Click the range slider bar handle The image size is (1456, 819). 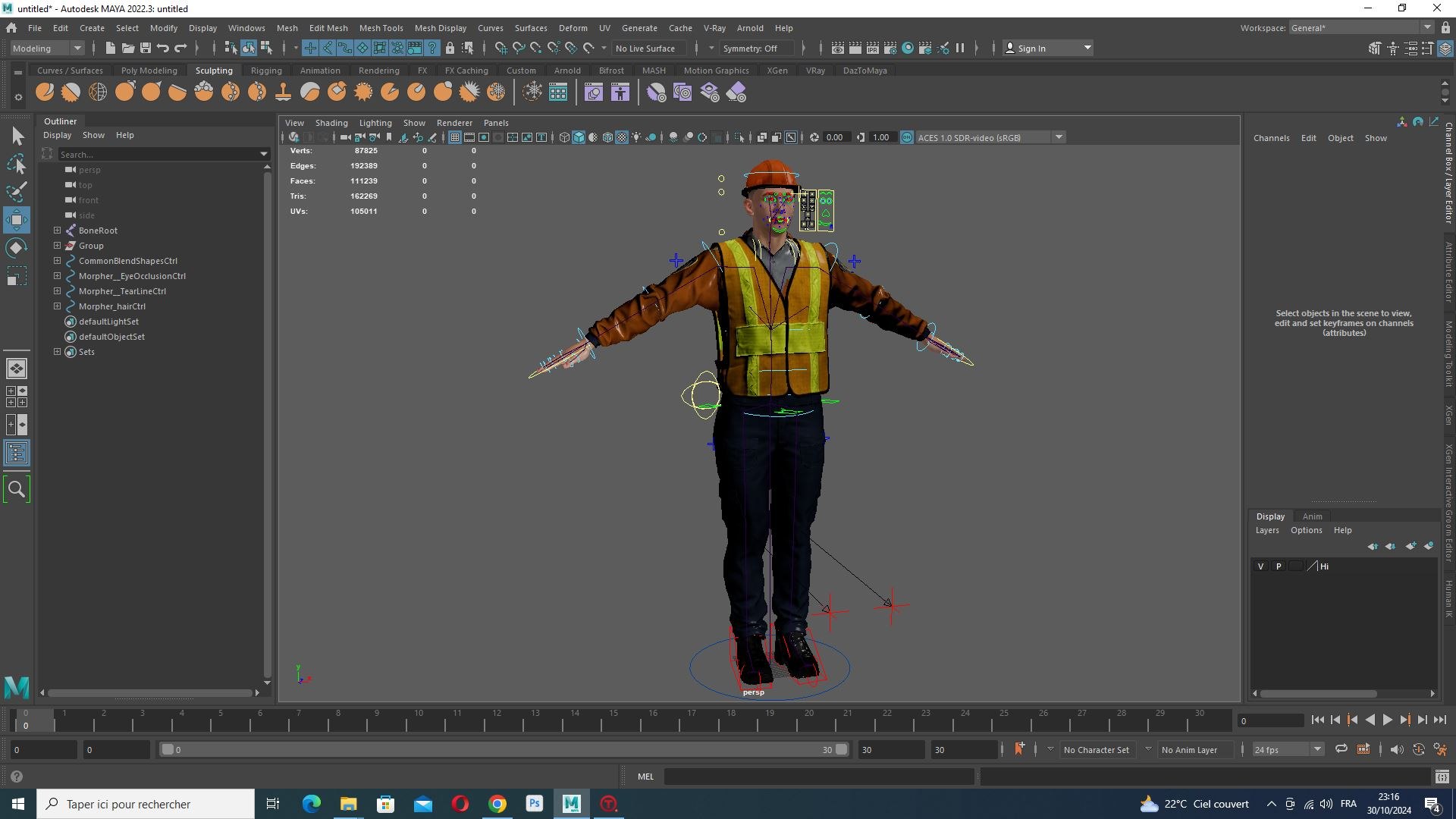[504, 749]
